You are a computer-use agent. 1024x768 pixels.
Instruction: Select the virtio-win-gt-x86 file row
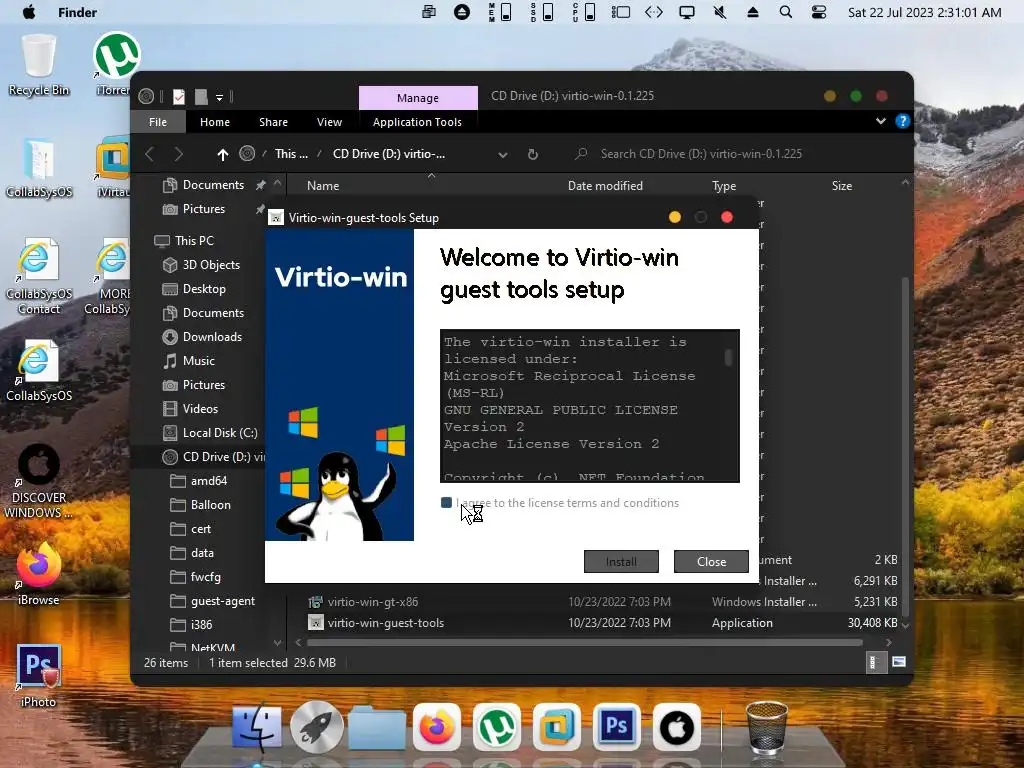tap(603, 602)
